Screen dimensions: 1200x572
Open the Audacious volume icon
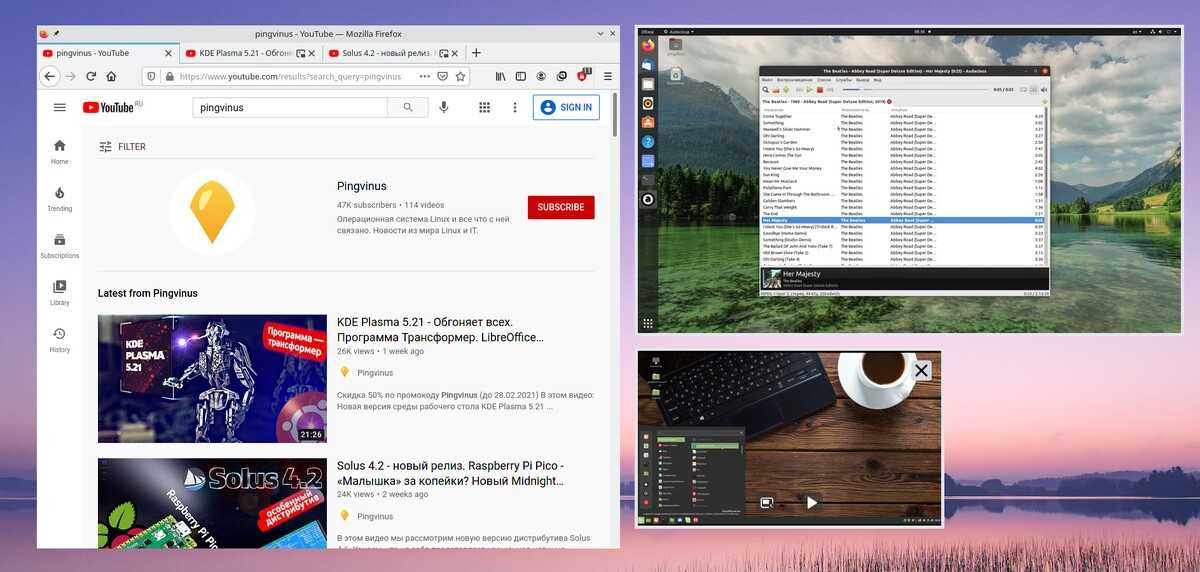pos(1043,90)
